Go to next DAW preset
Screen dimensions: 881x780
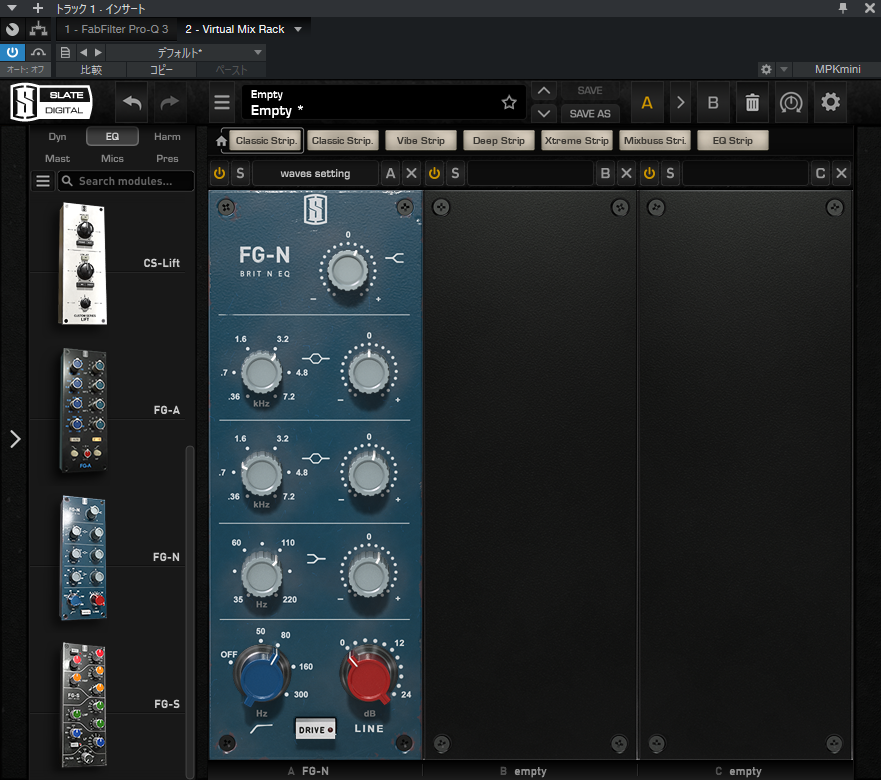coord(98,52)
